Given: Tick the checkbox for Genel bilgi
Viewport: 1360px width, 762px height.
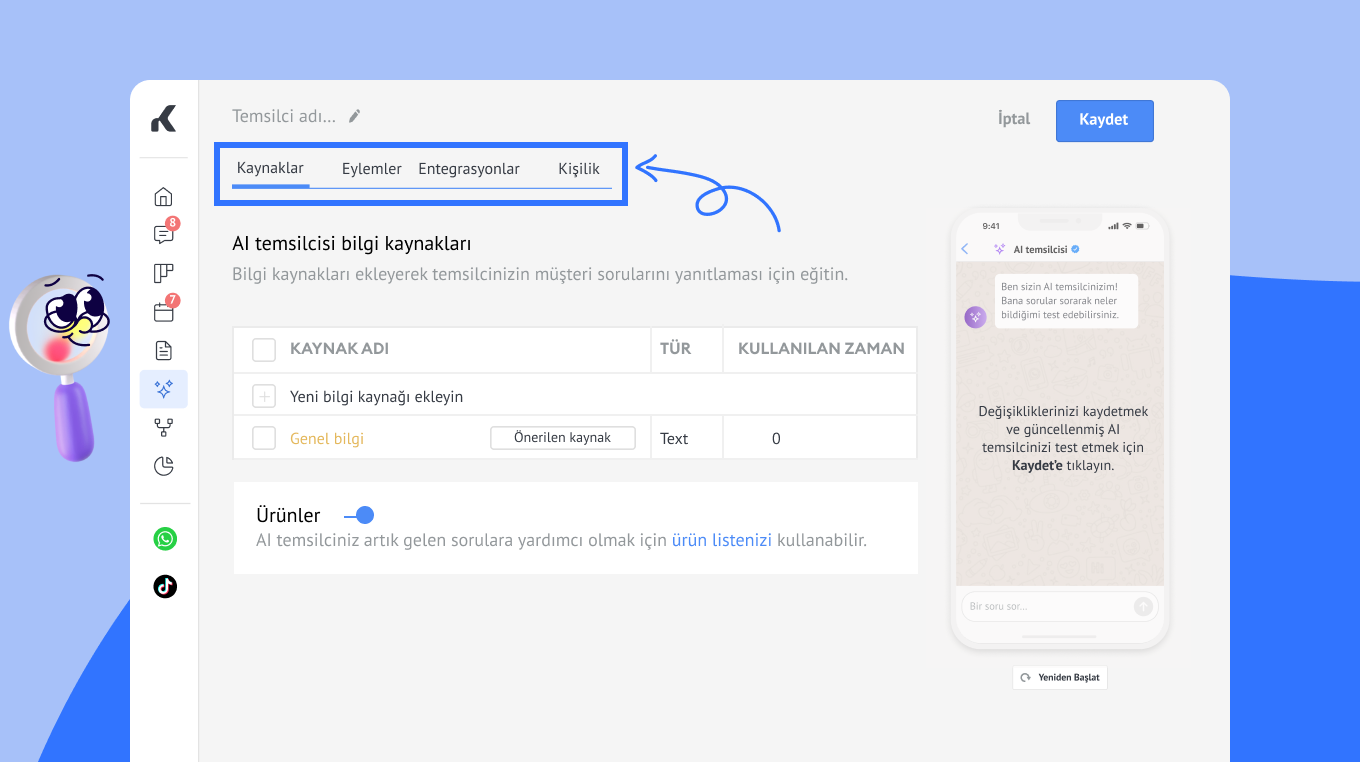Looking at the screenshot, I should click(x=264, y=438).
